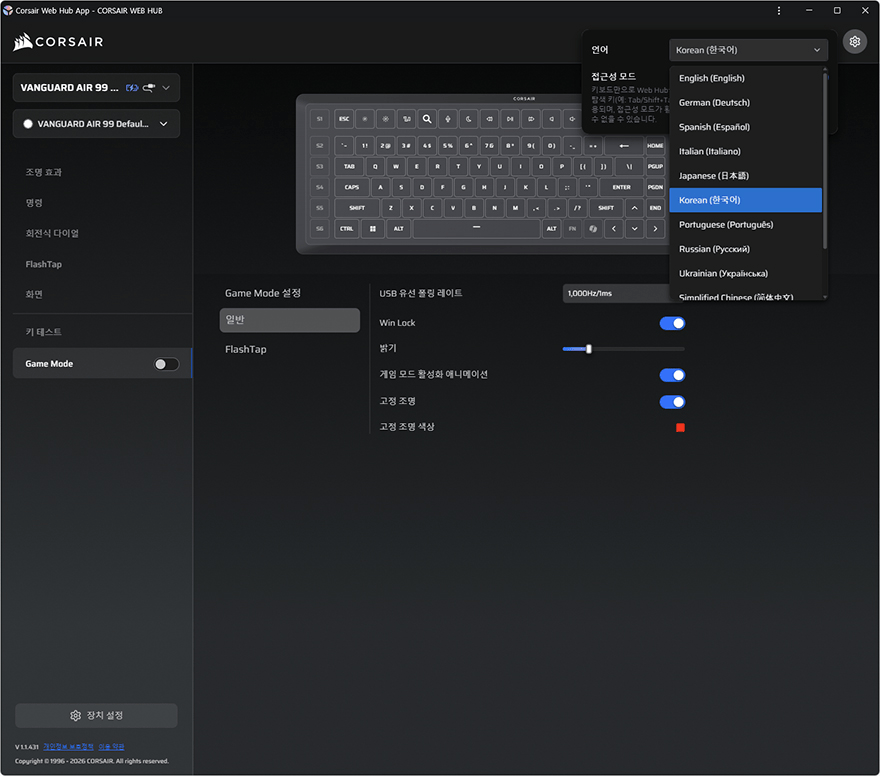Screen dimensions: 880x776
Task: Choose Italian (Italiano) from language list
Action: tap(745, 151)
